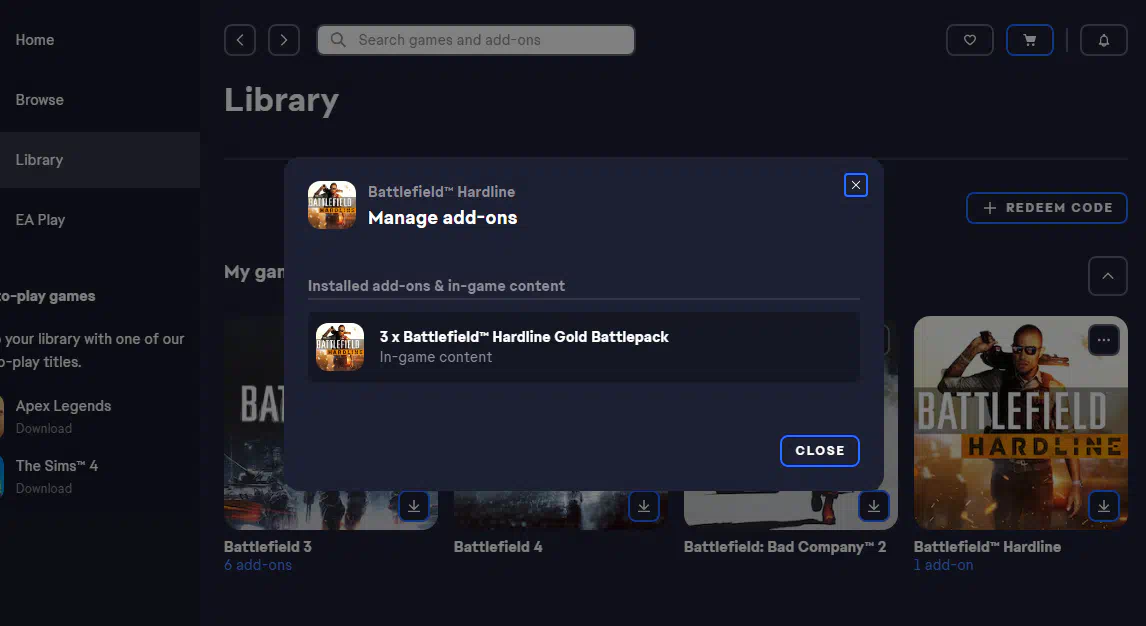Go back with the left arrow button
Image resolution: width=1146 pixels, height=626 pixels.
pyautogui.click(x=240, y=40)
